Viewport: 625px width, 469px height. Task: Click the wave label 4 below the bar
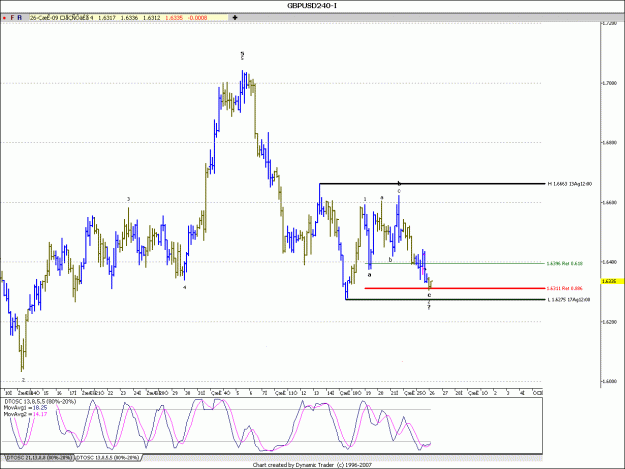coord(185,287)
